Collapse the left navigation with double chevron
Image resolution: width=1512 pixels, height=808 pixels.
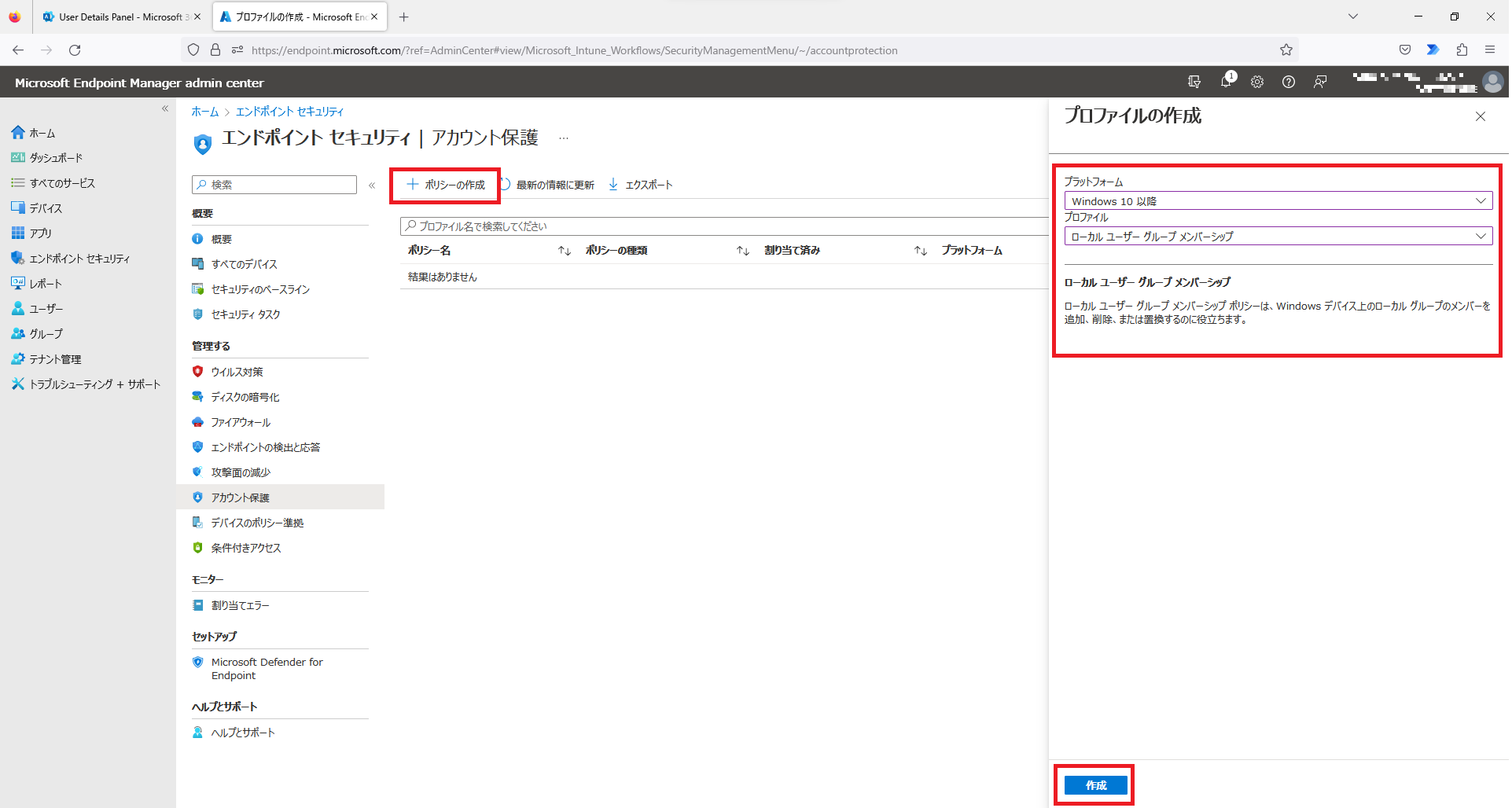[x=165, y=108]
